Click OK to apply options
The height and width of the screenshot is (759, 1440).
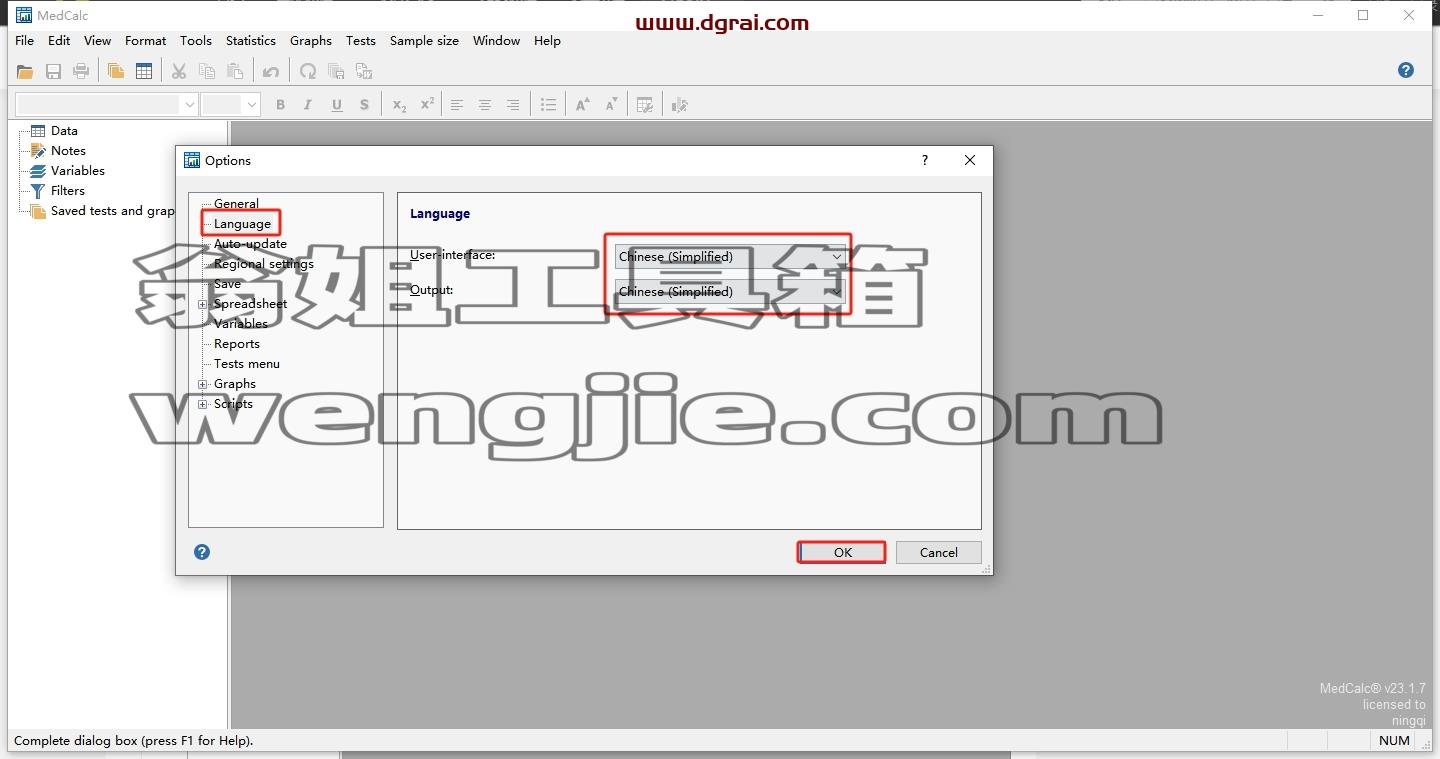(842, 552)
